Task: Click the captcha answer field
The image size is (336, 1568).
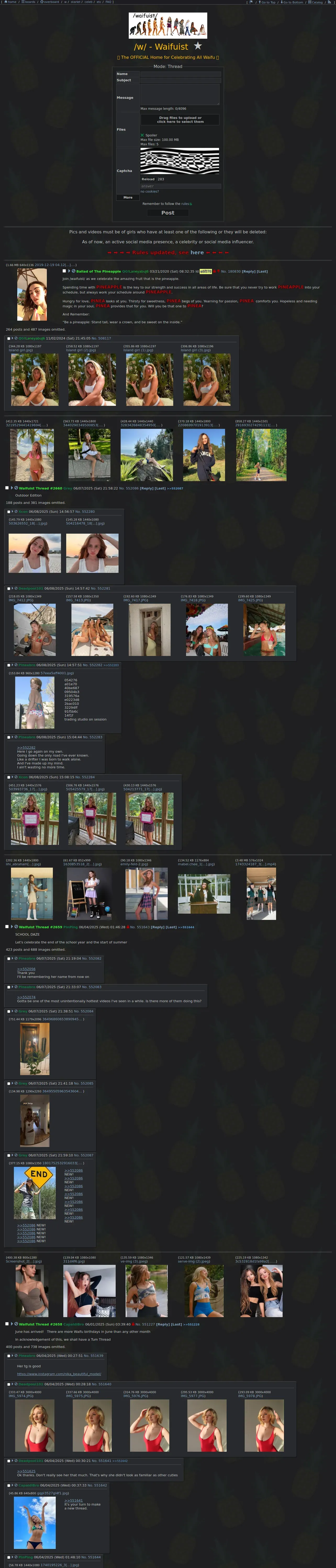Action: pyautogui.click(x=181, y=186)
